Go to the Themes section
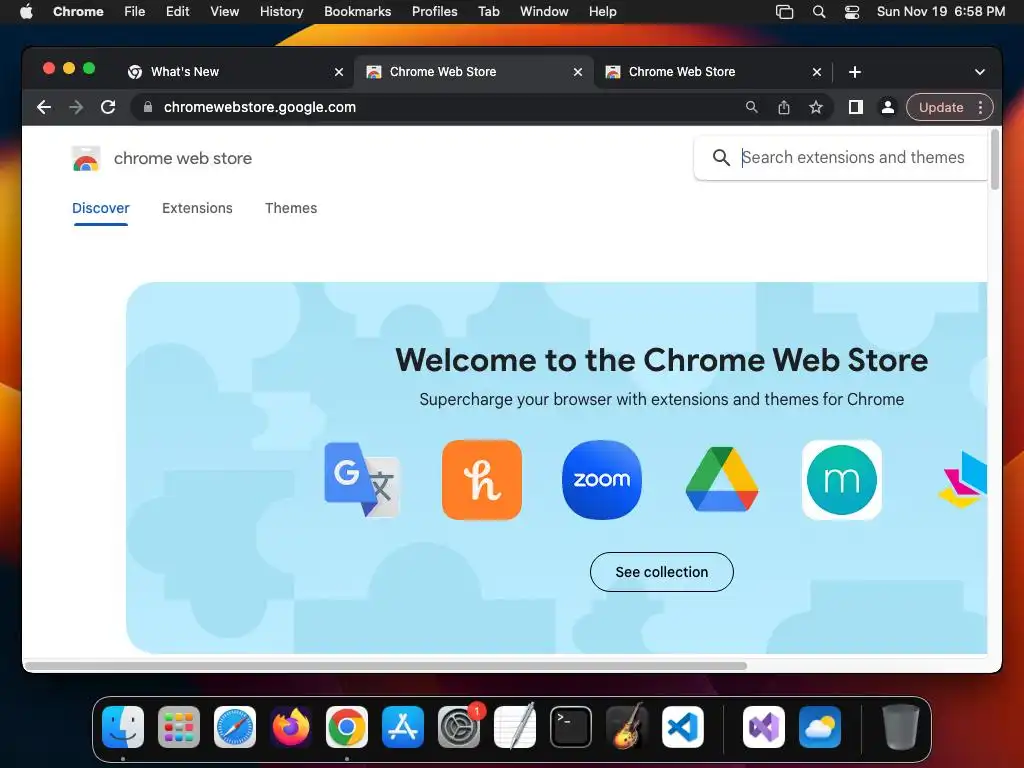This screenshot has width=1024, height=768. (x=291, y=208)
